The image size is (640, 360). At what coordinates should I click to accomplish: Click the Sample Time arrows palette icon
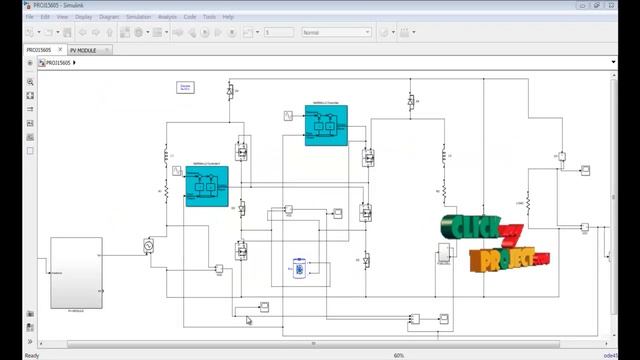(30, 109)
